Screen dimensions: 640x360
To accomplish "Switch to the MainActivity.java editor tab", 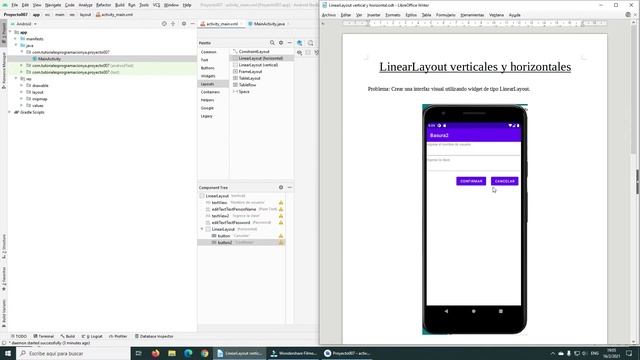I will point(269,24).
